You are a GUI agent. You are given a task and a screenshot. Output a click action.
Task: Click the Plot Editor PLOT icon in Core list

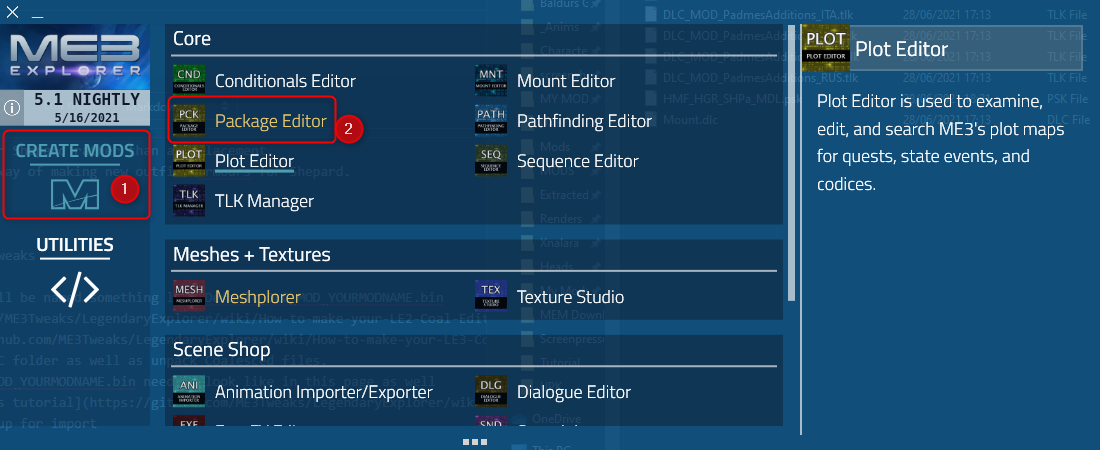pos(188,161)
